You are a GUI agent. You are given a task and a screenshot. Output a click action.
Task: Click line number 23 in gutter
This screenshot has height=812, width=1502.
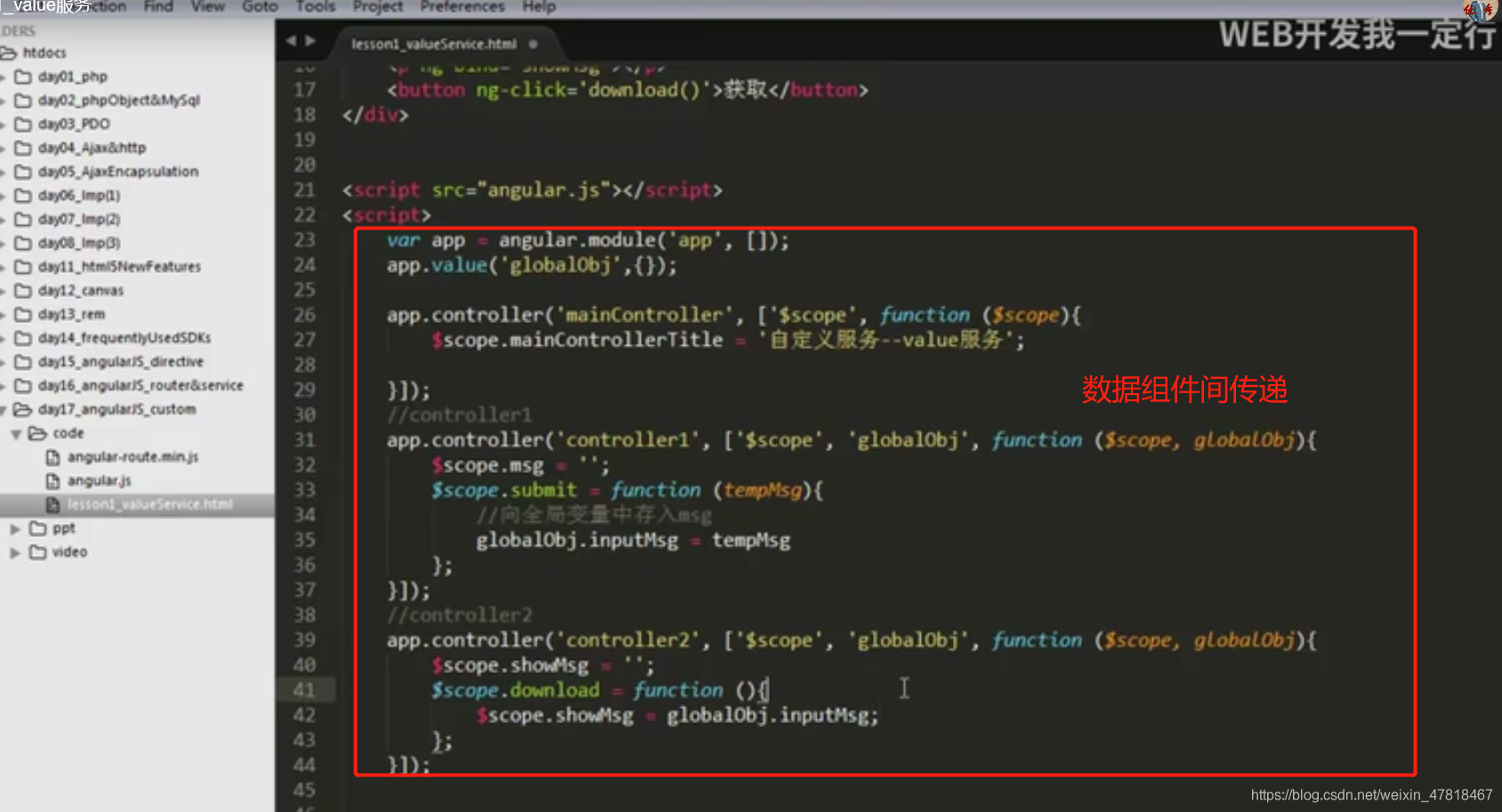click(x=305, y=240)
